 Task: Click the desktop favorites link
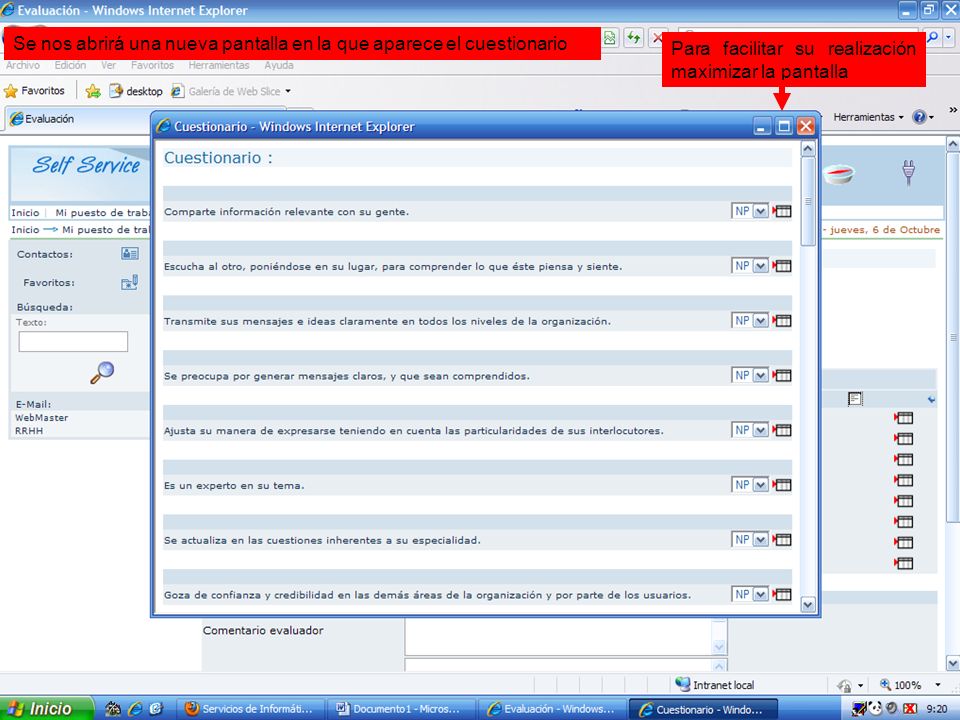(136, 91)
